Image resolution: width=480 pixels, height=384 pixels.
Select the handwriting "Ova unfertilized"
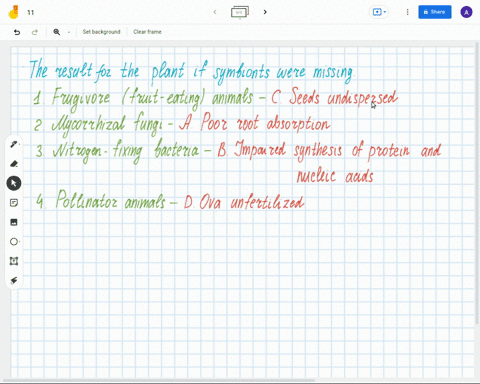pyautogui.click(x=252, y=202)
